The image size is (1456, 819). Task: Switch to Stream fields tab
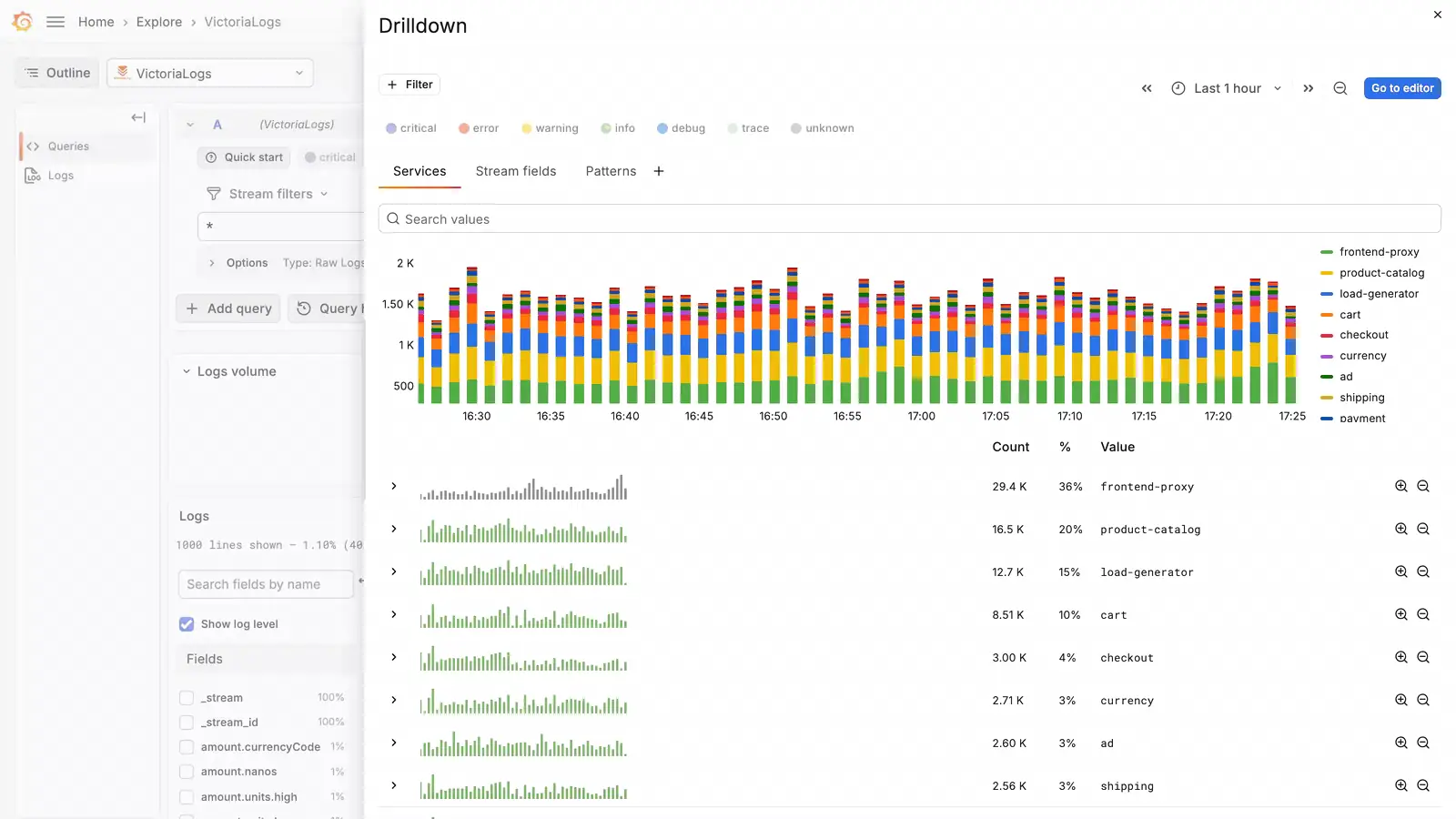click(x=516, y=171)
